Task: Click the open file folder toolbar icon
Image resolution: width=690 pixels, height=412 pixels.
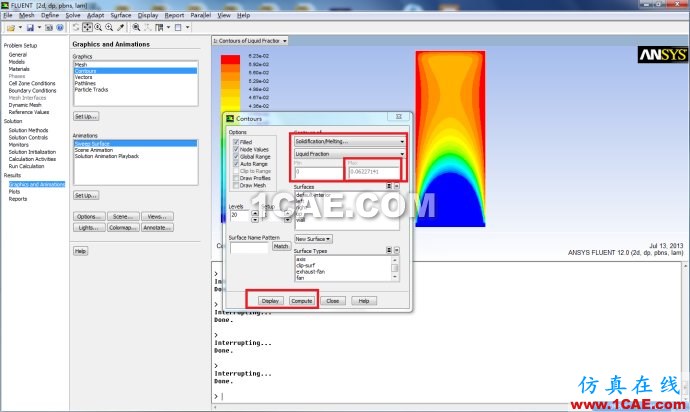Action: click(x=11, y=28)
